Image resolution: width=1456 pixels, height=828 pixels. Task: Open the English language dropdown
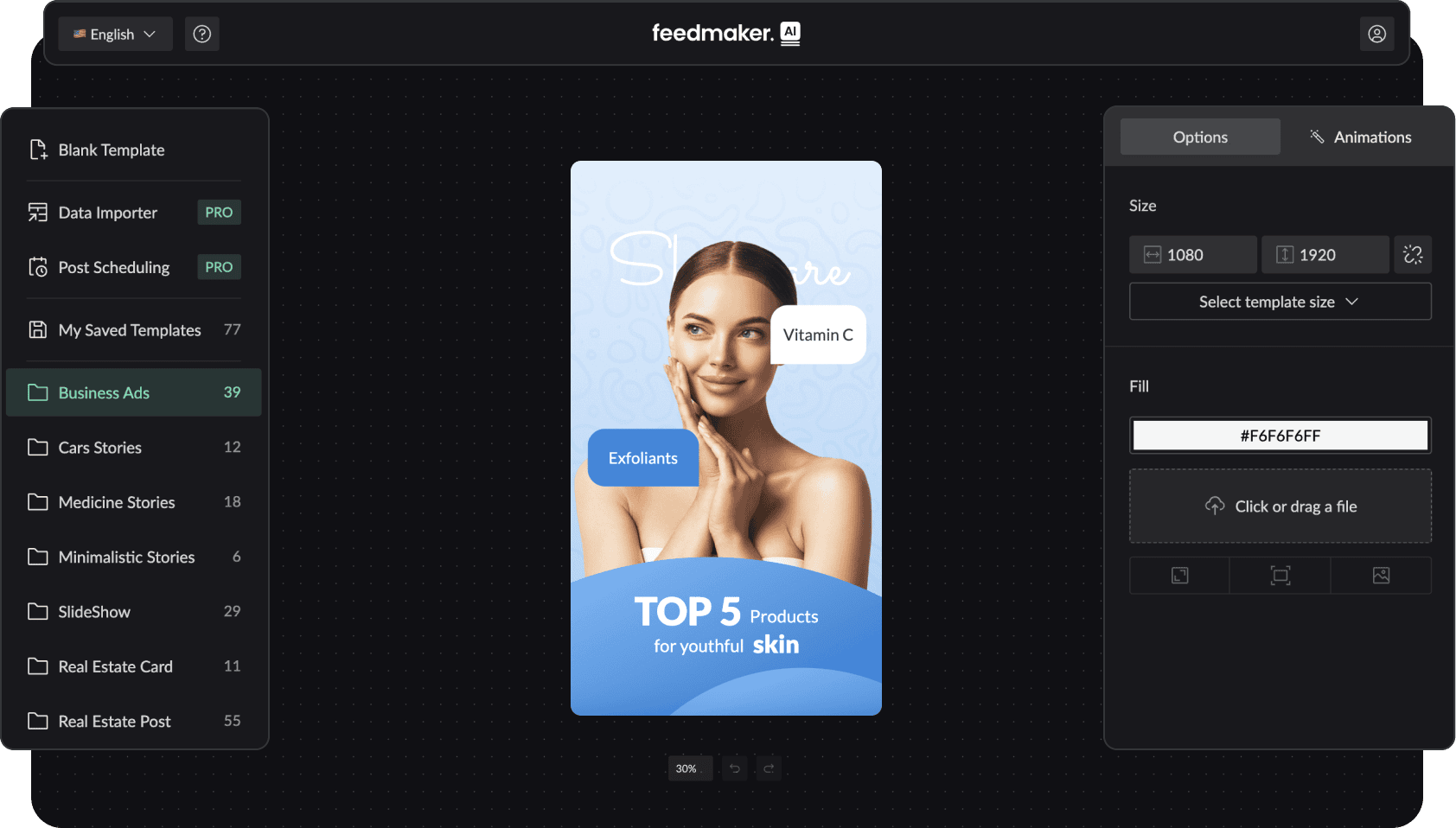(x=115, y=34)
